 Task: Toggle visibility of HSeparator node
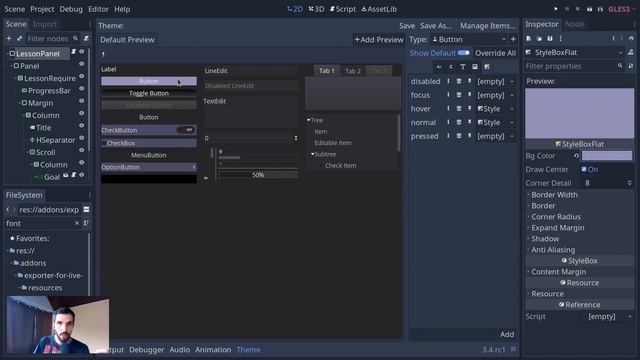pyautogui.click(x=82, y=138)
